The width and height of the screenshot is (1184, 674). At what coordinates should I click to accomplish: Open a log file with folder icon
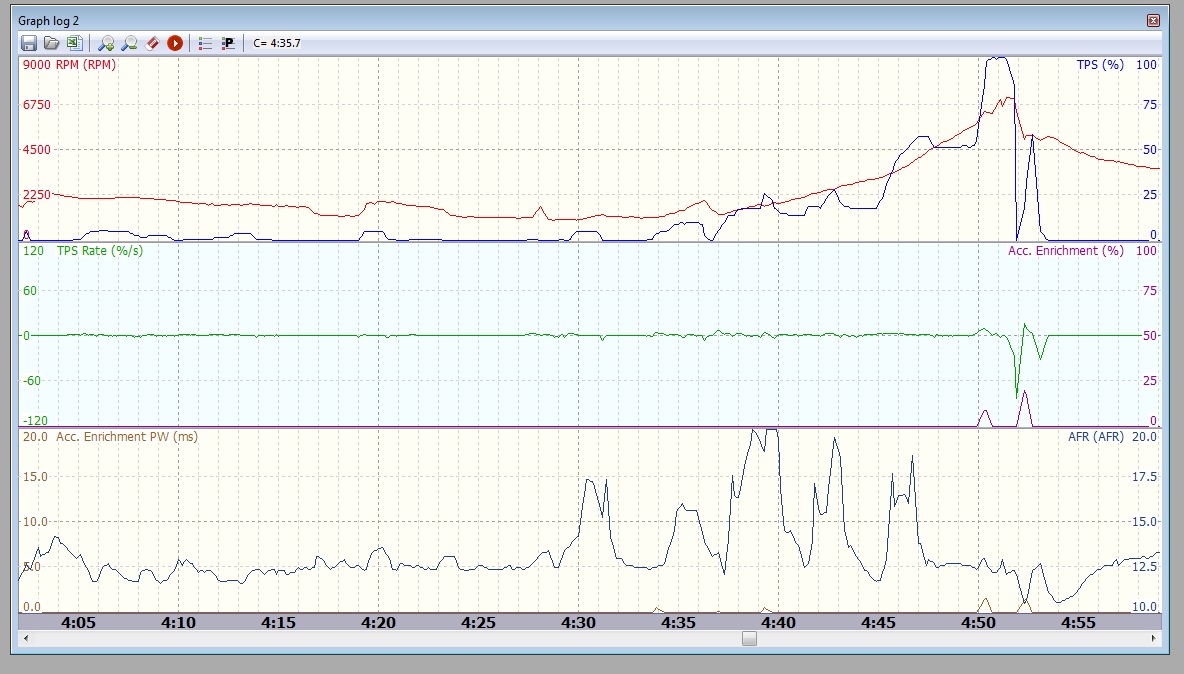51,43
